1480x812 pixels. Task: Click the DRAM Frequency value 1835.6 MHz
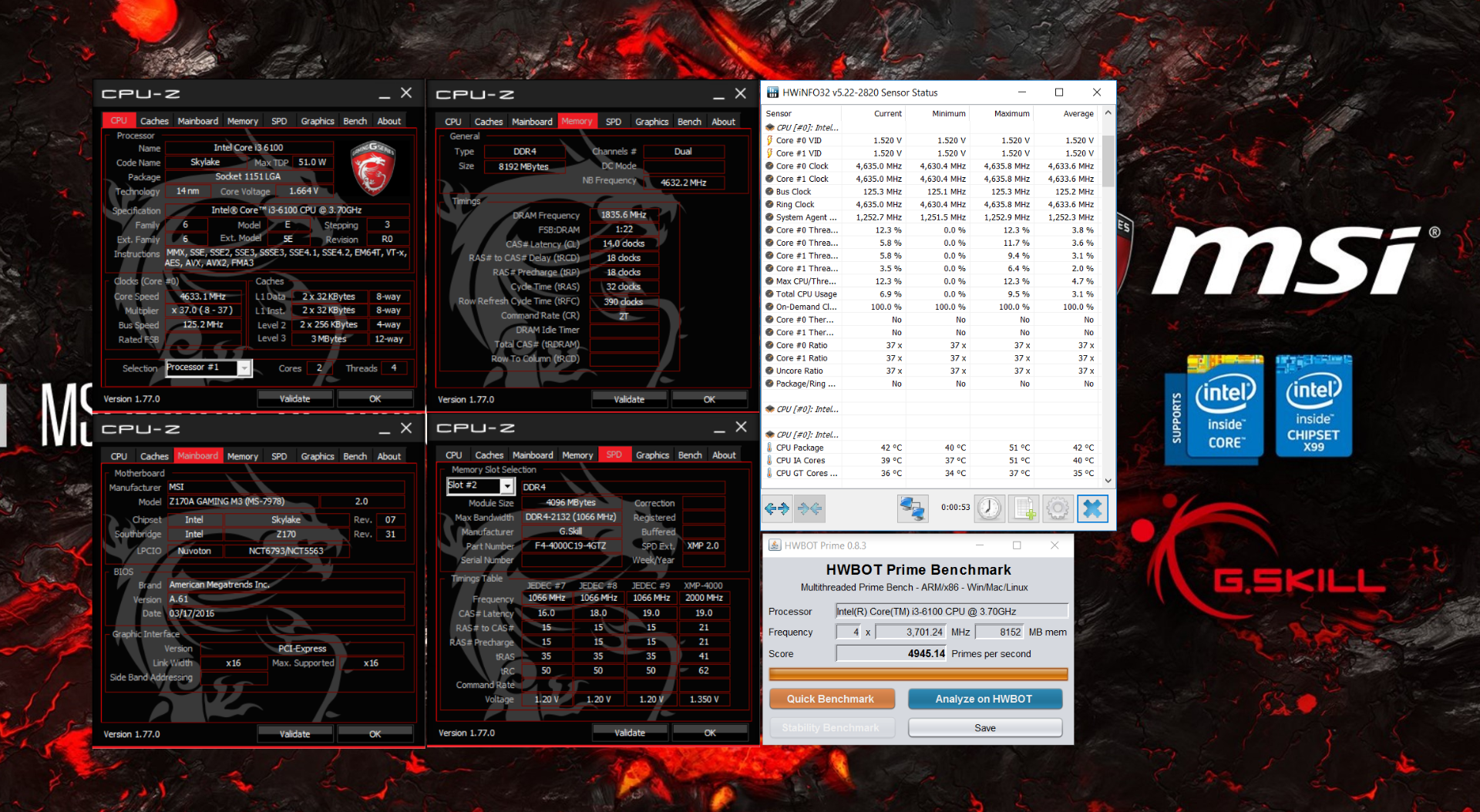624,215
